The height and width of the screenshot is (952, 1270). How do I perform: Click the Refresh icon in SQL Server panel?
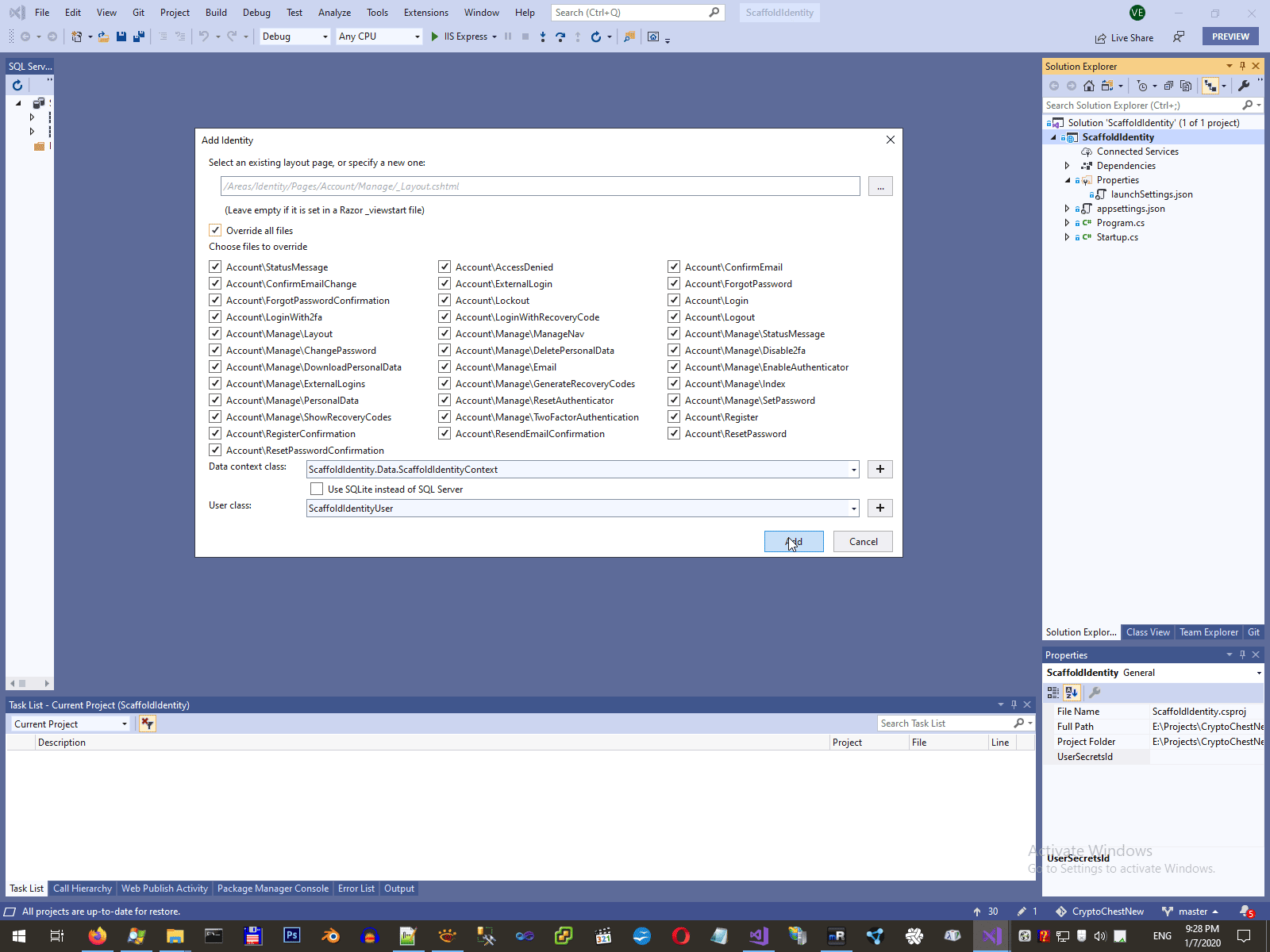(17, 86)
